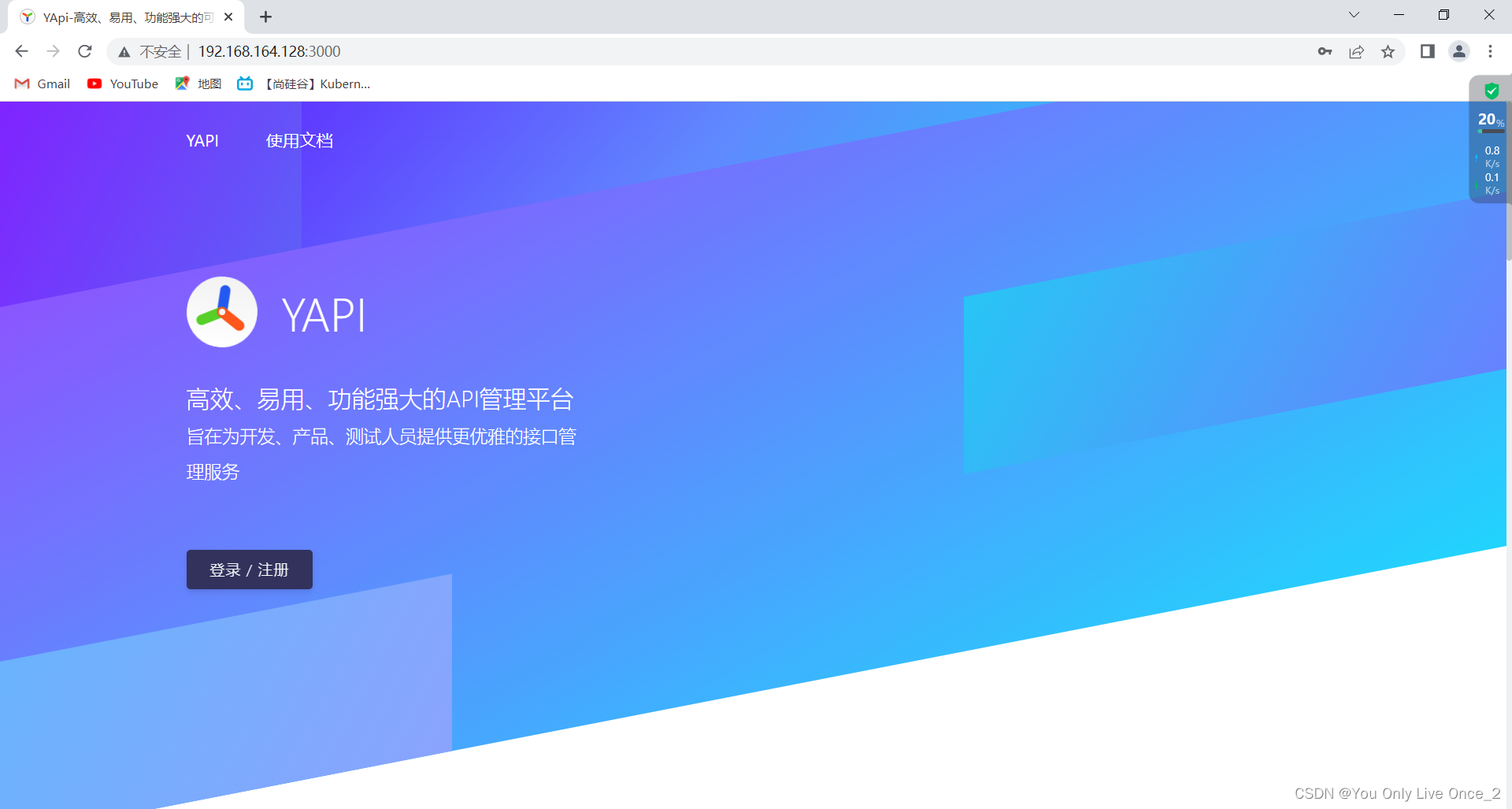Click the 高效、易用、功能强大的API管理平台 heading
This screenshot has width=1512, height=809.
380,399
